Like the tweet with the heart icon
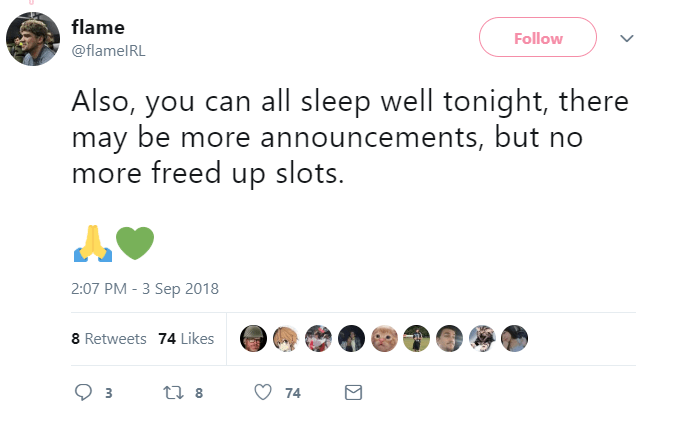This screenshot has width=675, height=425. pos(264,393)
